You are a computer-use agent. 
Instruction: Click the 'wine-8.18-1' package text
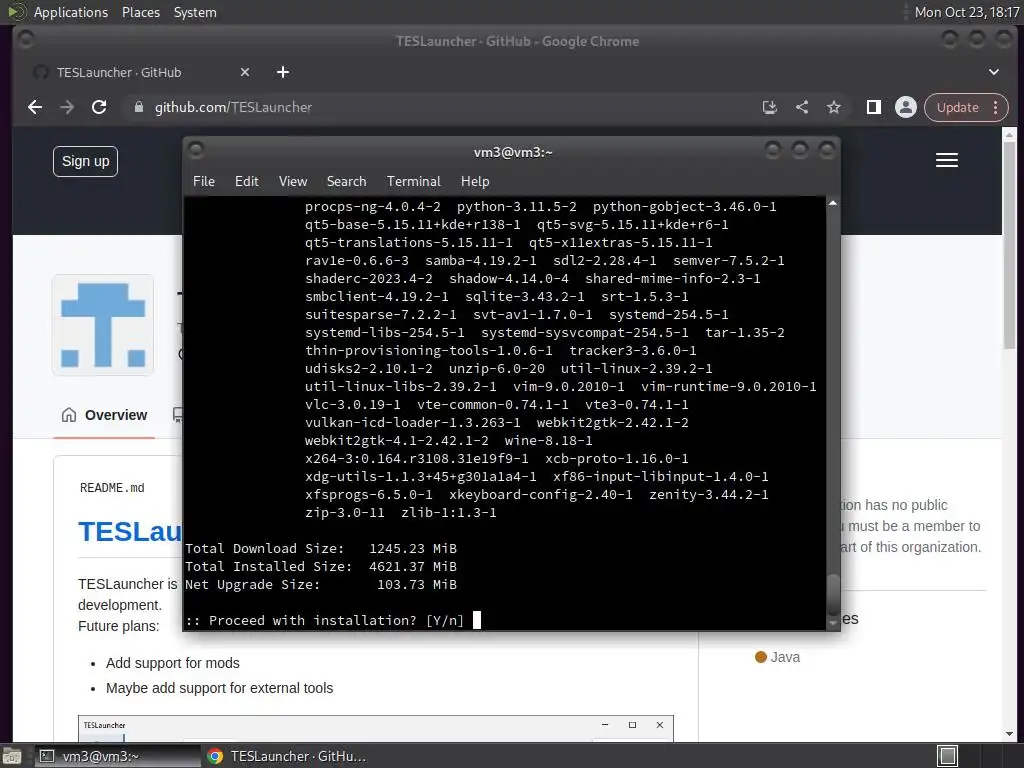click(549, 441)
